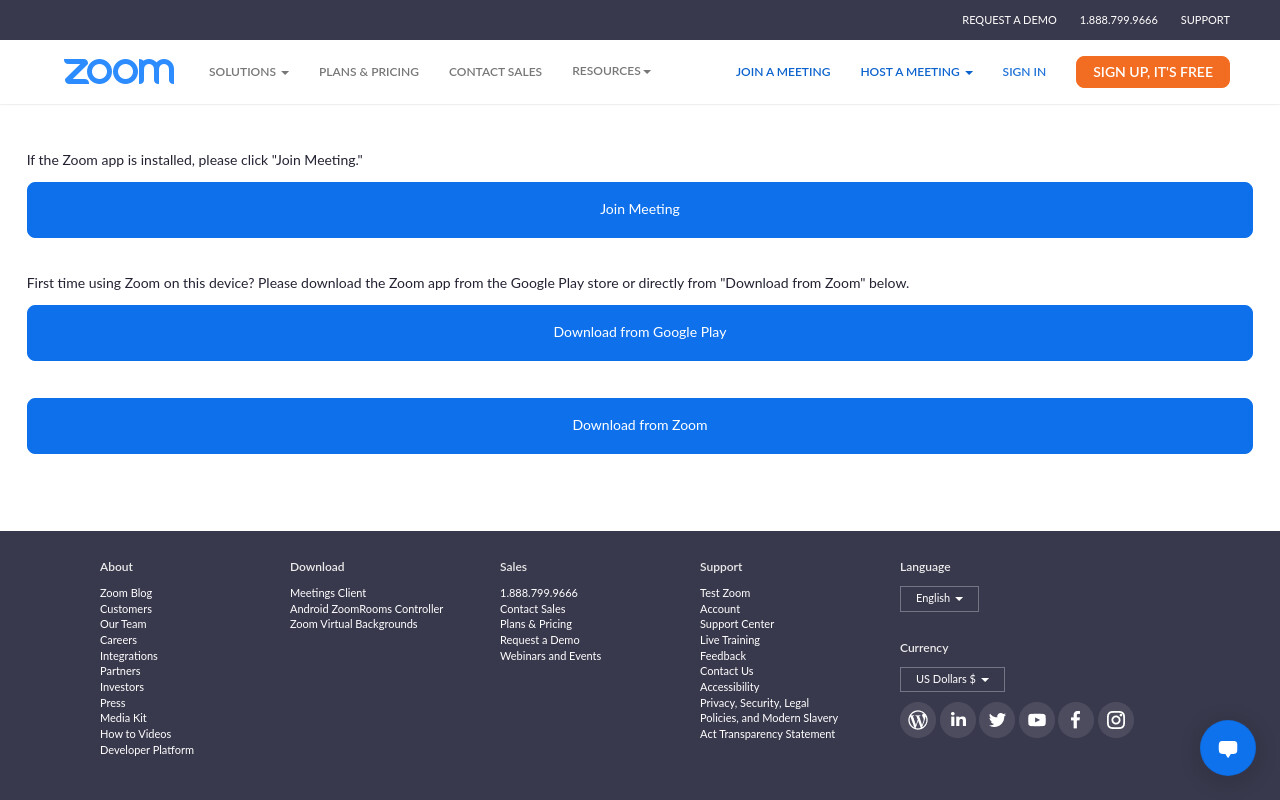
Task: Open the Instagram social icon
Action: tap(1116, 720)
